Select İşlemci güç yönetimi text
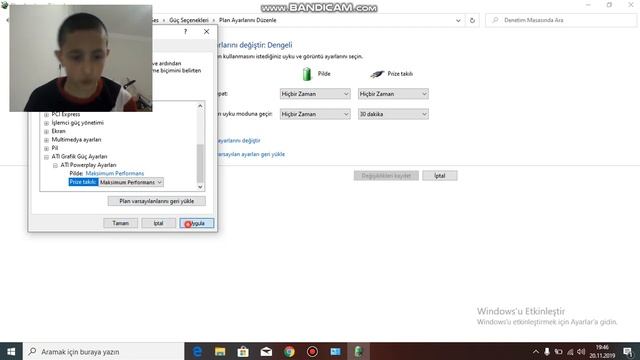Screen dimensions: 640x360 (x=78, y=122)
